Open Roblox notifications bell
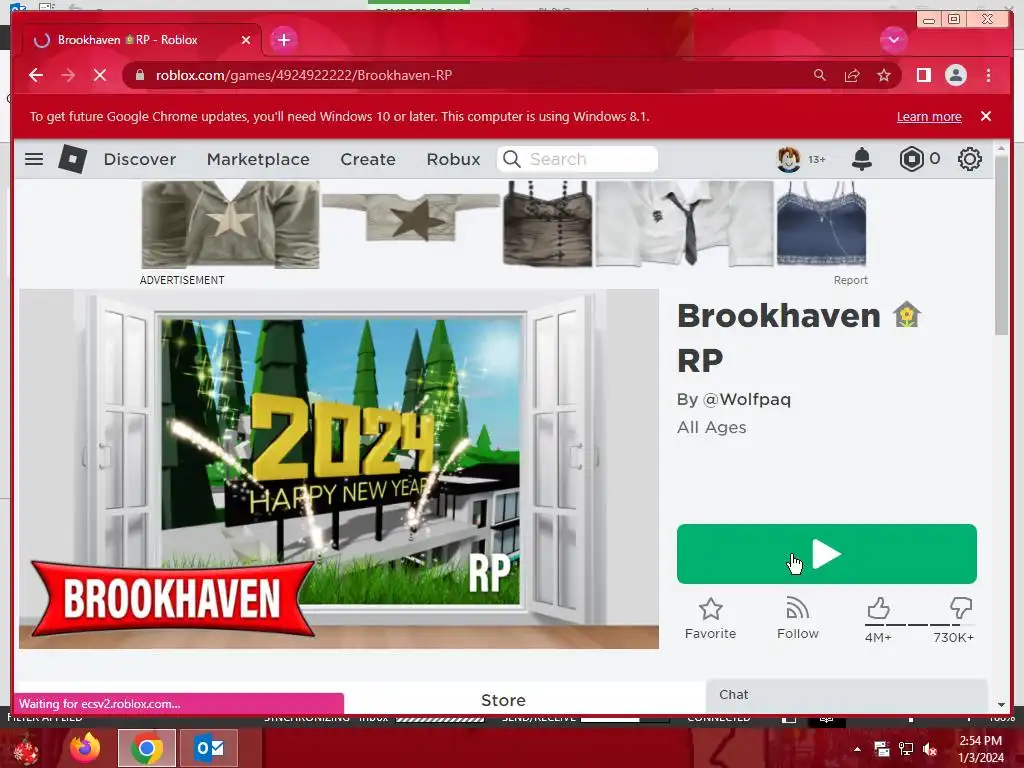1024x768 pixels. click(x=862, y=159)
